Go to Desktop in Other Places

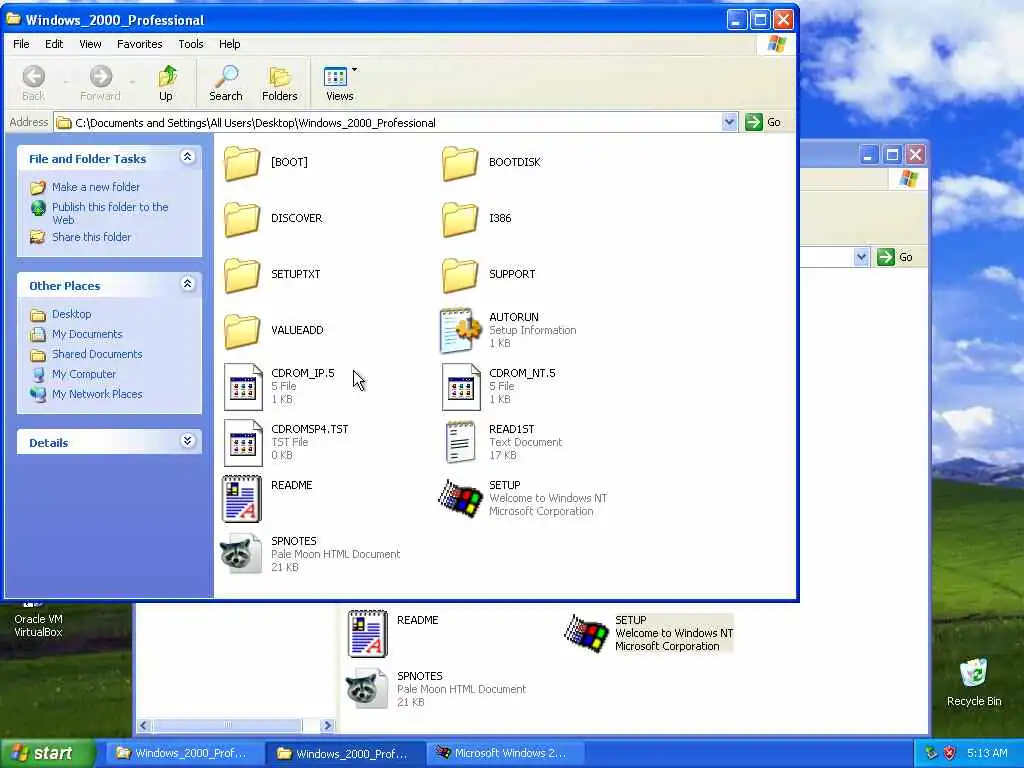point(71,314)
